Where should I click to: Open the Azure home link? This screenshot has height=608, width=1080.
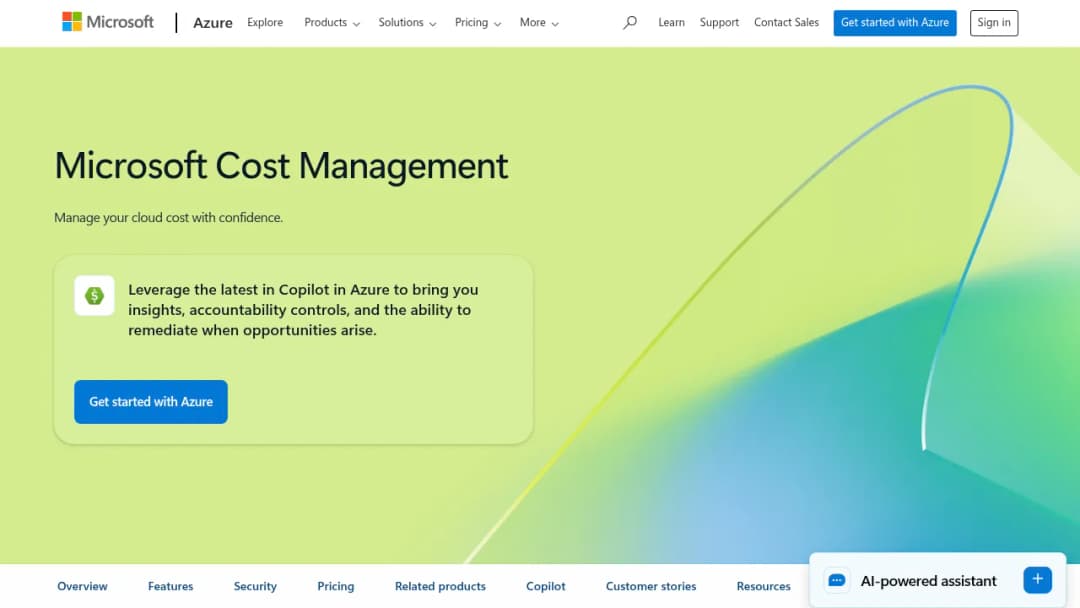212,23
